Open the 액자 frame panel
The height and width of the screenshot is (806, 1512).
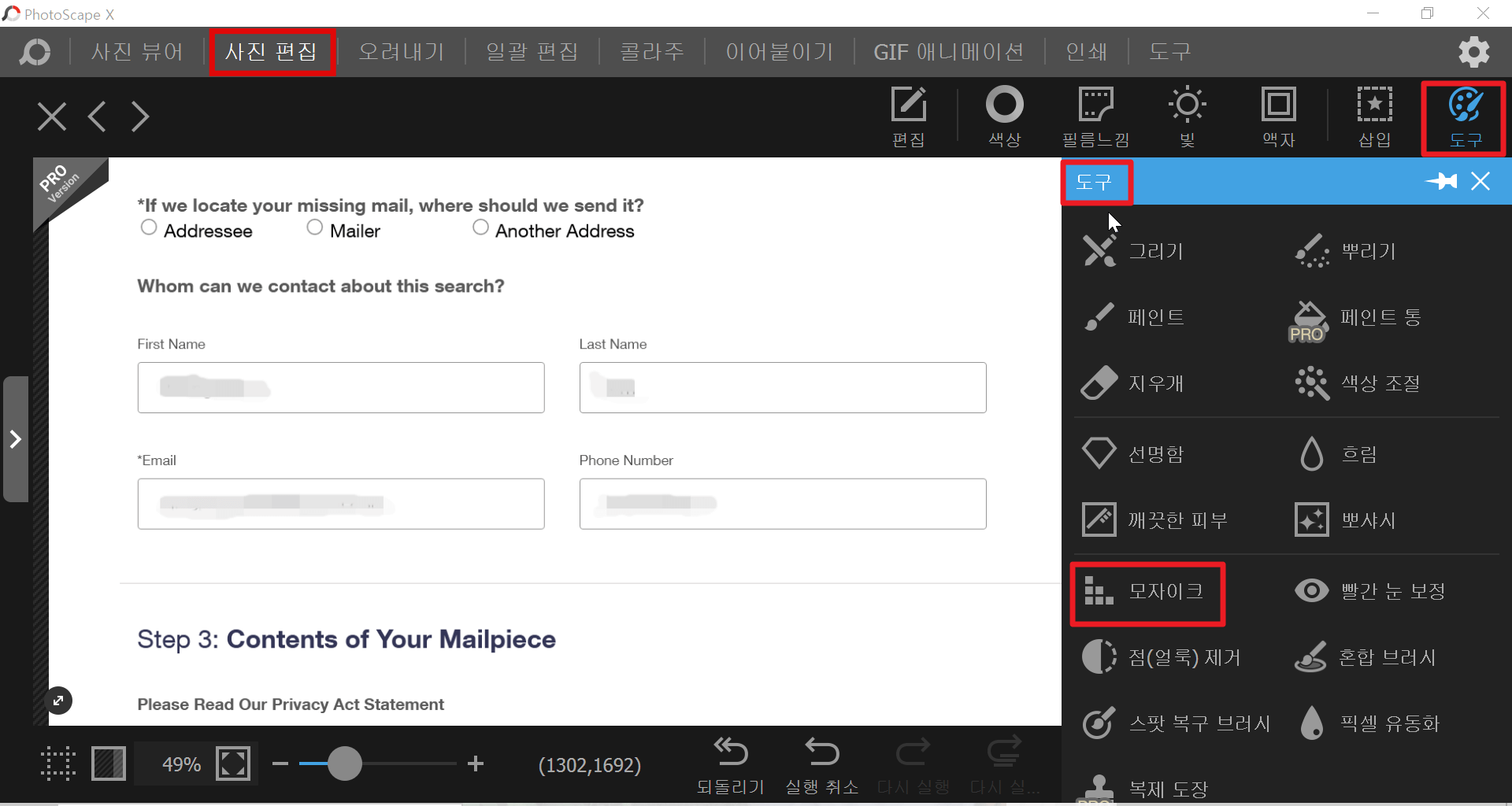point(1279,116)
